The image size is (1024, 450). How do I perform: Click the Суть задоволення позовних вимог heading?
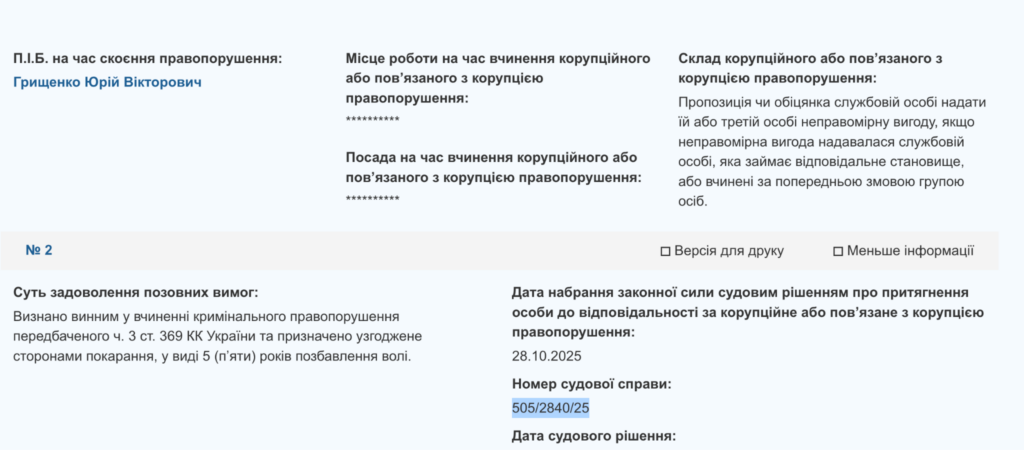click(x=136, y=292)
